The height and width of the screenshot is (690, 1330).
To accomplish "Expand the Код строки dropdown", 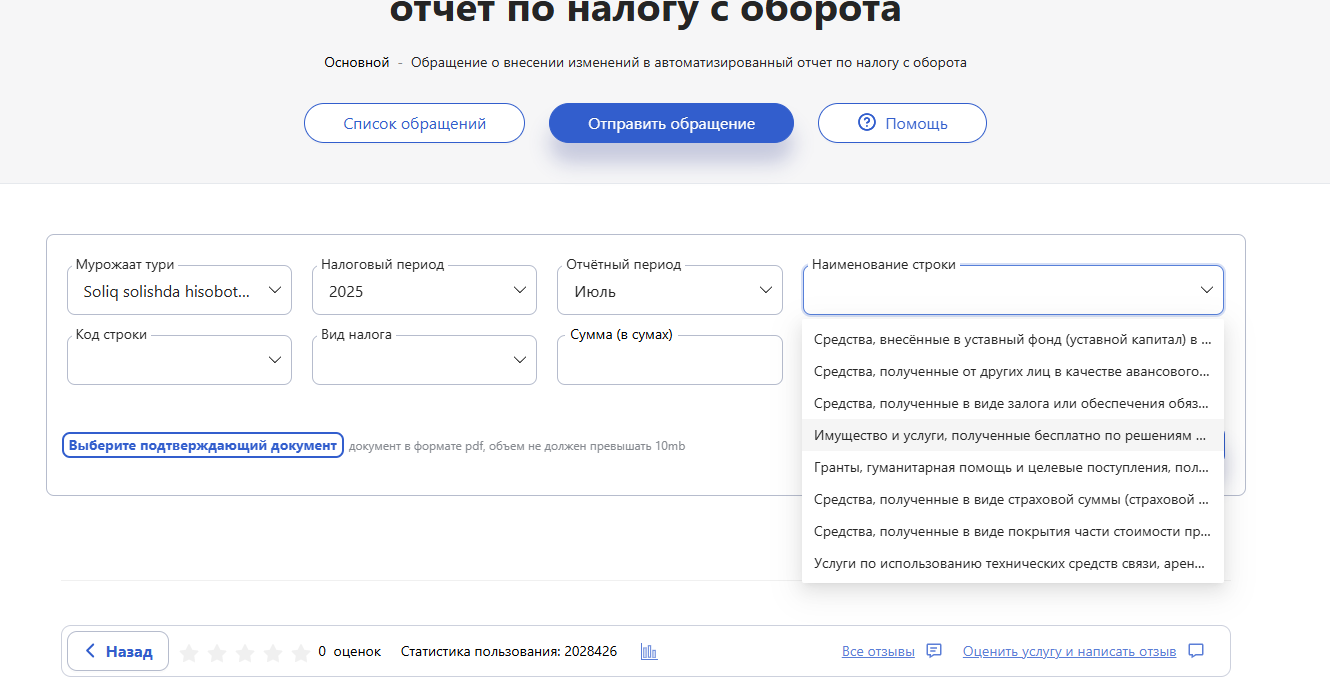I will click(x=180, y=360).
